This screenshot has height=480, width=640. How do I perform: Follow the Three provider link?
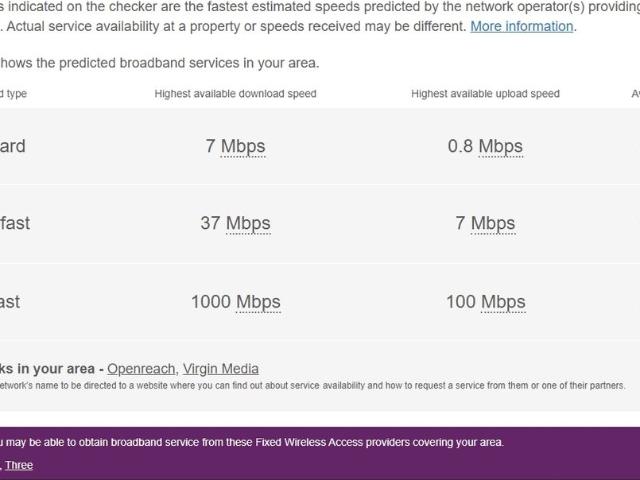pos(19,465)
